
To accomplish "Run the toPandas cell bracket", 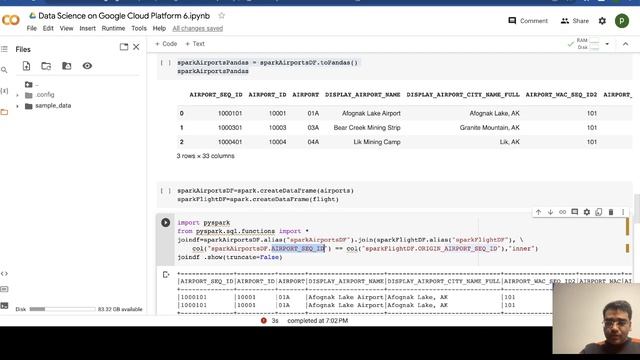I will click(166, 63).
